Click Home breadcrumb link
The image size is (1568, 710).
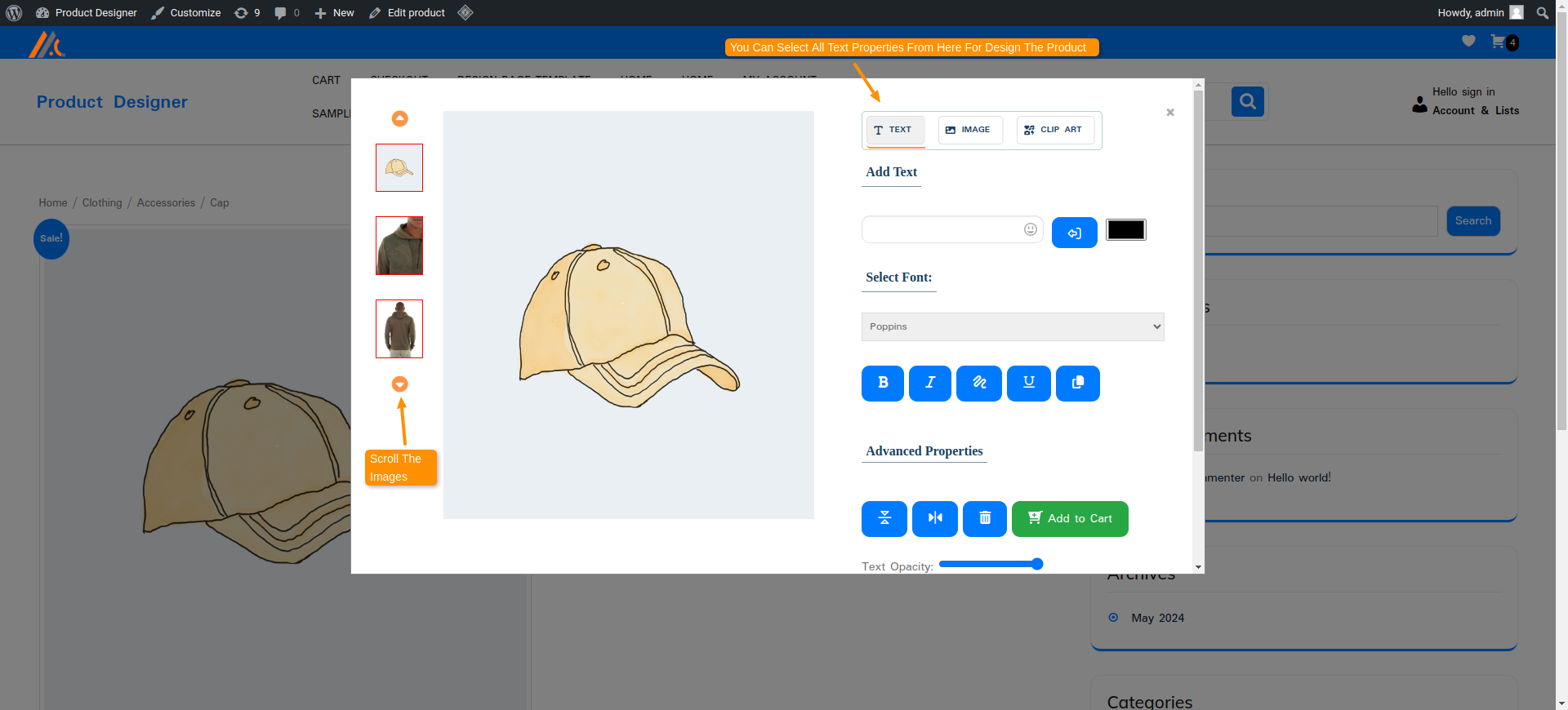[x=53, y=202]
